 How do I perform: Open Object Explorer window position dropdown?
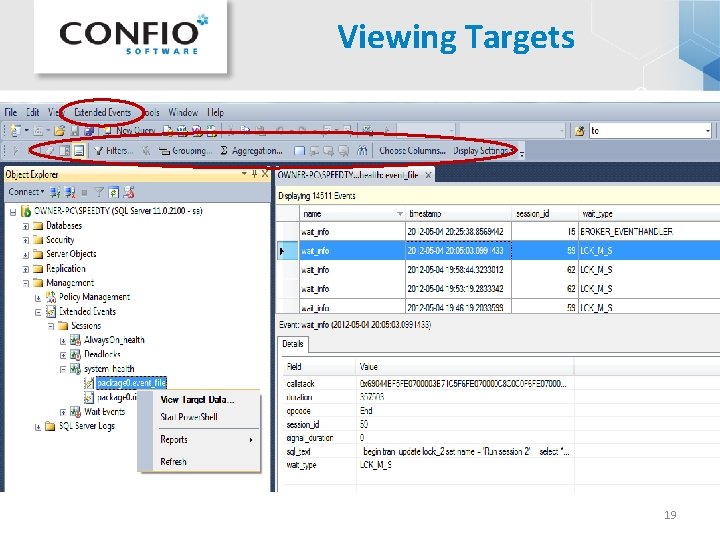pos(244,174)
